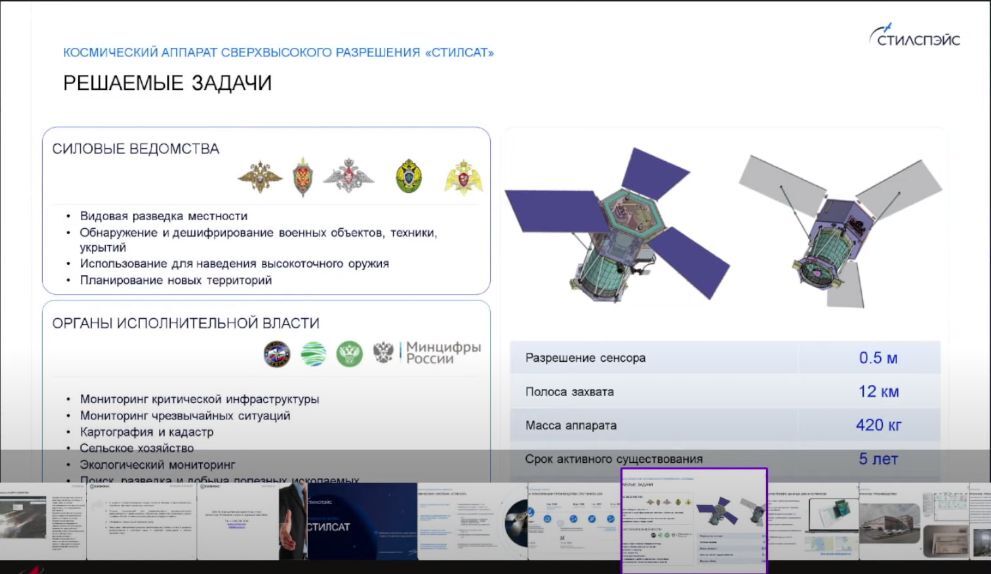Click the blue-panel satellite 3D model
Image resolution: width=991 pixels, height=574 pixels.
(617, 224)
